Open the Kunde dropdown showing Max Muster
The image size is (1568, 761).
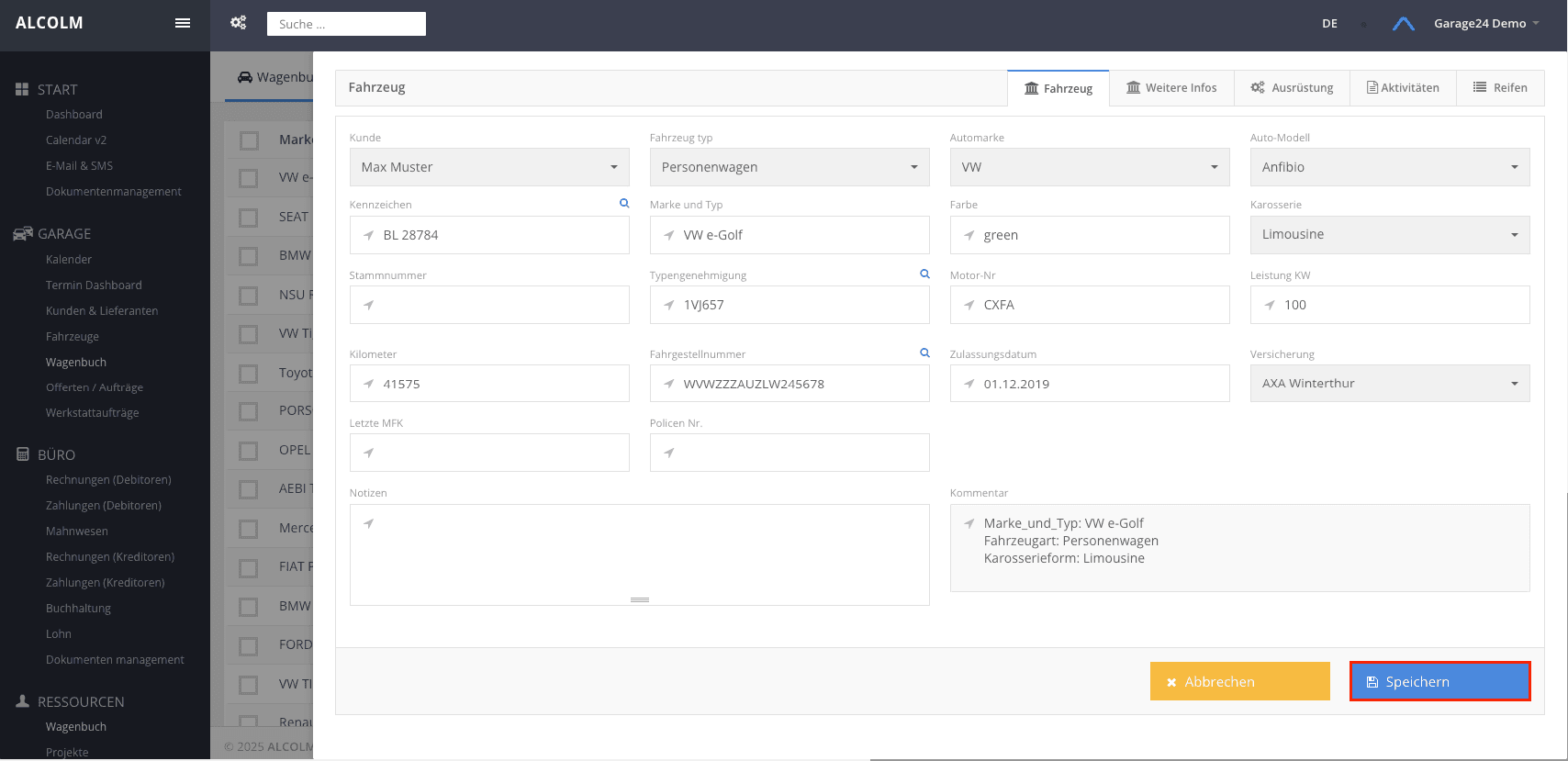point(489,167)
